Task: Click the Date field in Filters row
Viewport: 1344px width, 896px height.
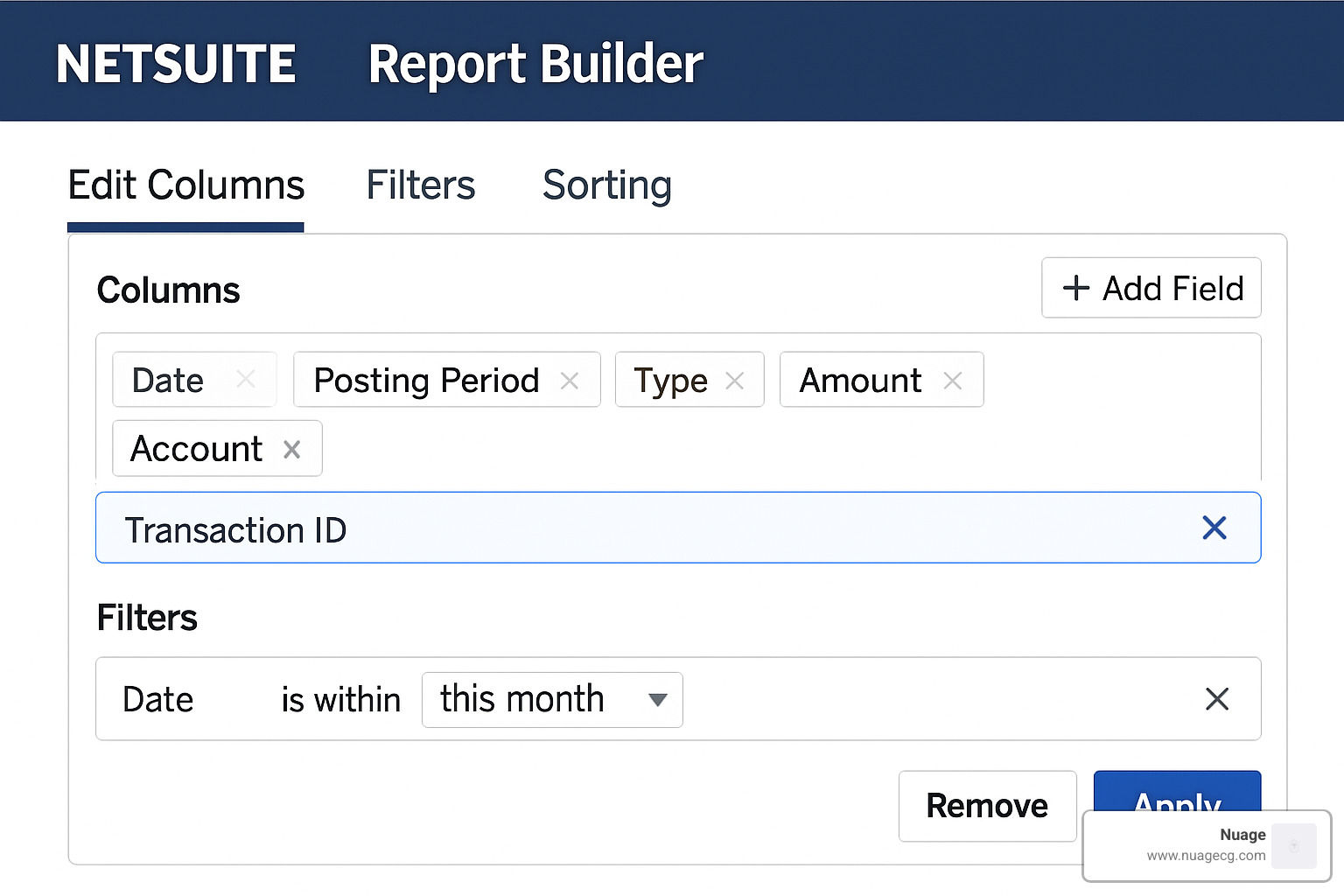Action: pyautogui.click(x=157, y=700)
